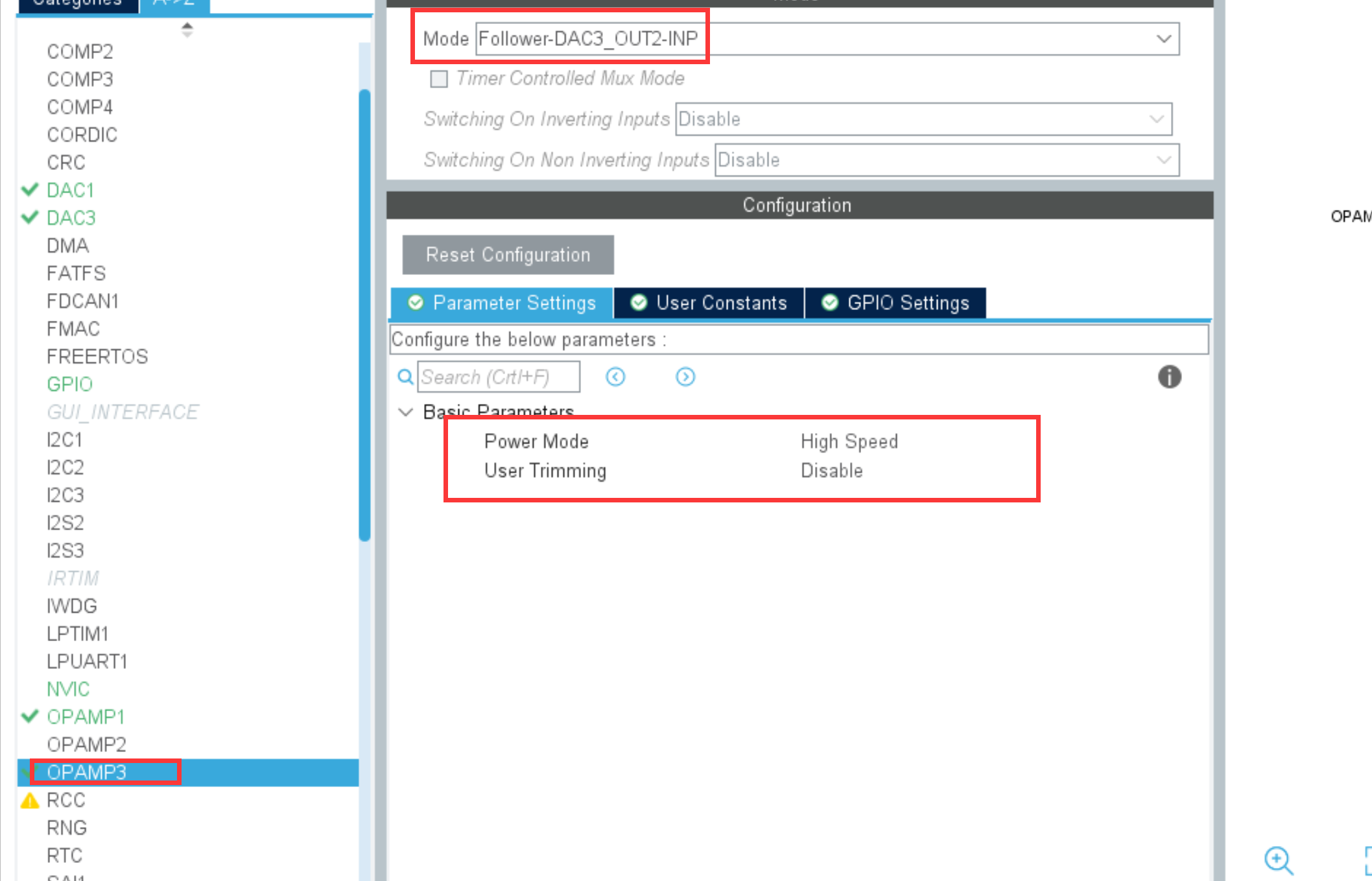Enable Timer Controlled Mux Mode checkbox
This screenshot has height=881, width=1372.
tap(439, 79)
